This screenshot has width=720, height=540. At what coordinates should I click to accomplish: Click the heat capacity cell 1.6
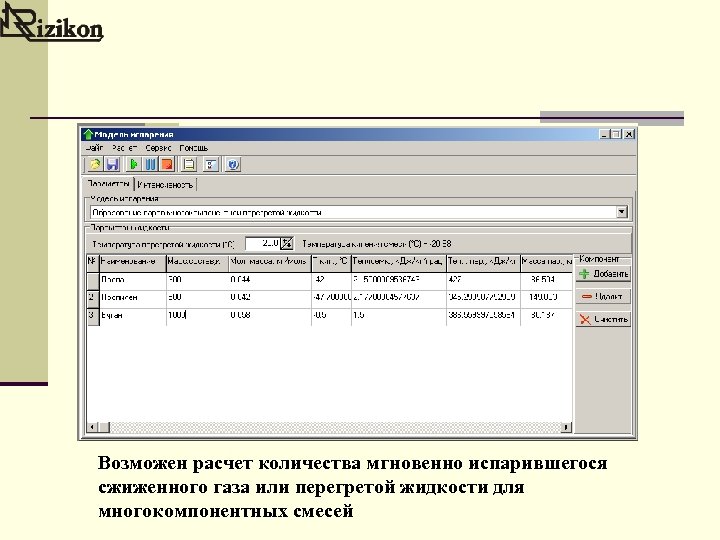(399, 317)
